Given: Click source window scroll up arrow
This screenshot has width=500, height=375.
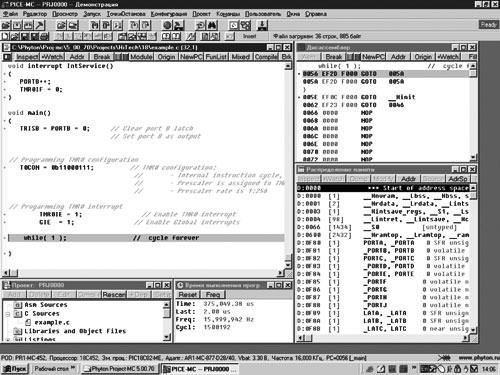Looking at the screenshot, I should pyautogui.click(x=288, y=66).
